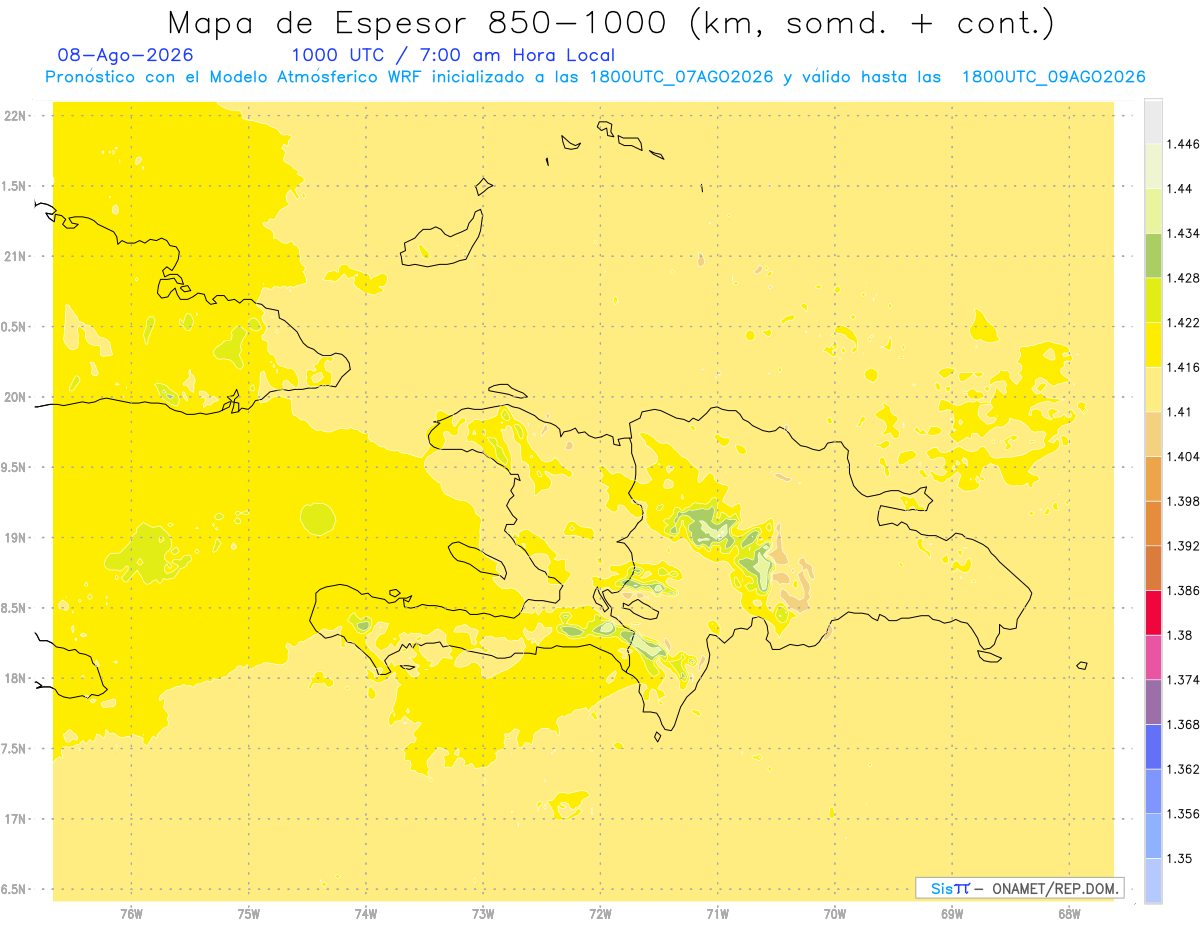
Task: Click the 20N latitude label
Action: click(x=15, y=397)
